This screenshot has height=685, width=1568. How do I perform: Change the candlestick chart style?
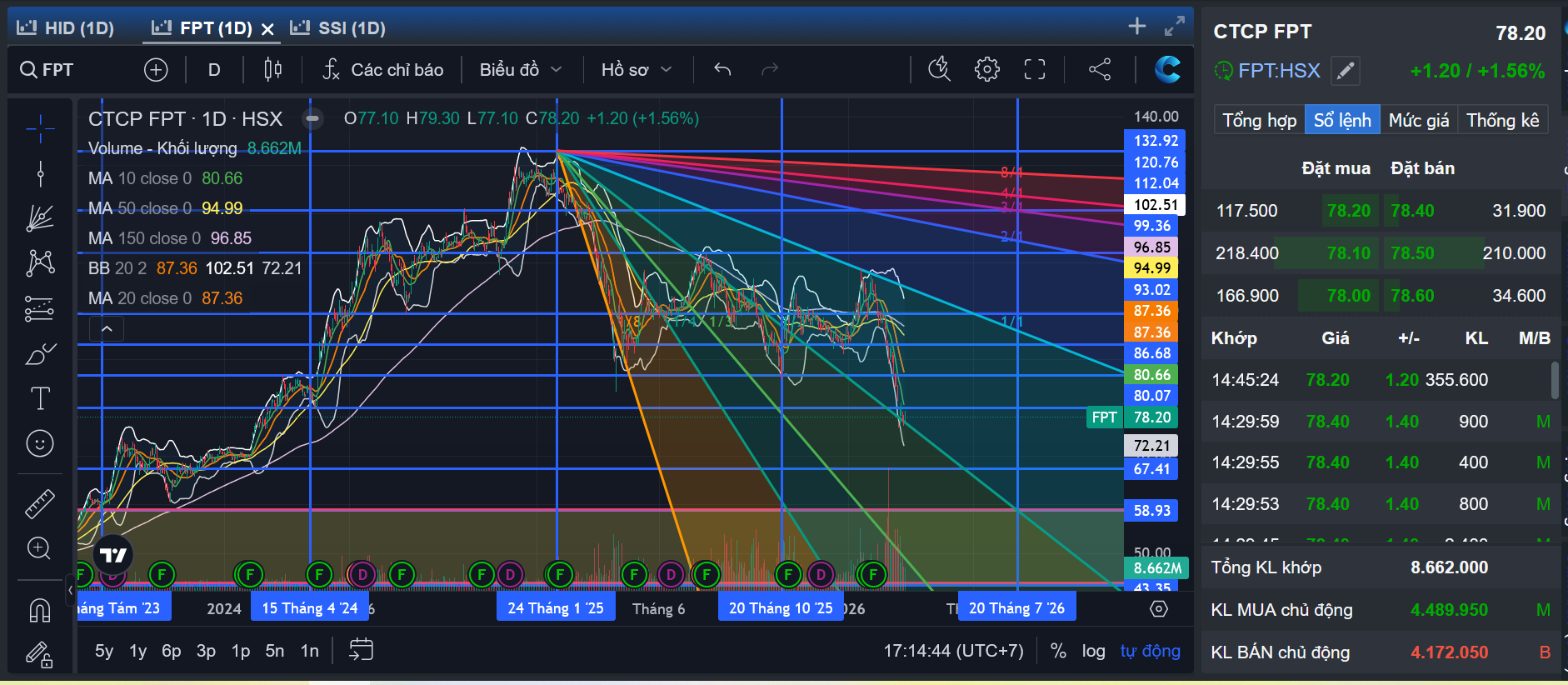(x=272, y=70)
